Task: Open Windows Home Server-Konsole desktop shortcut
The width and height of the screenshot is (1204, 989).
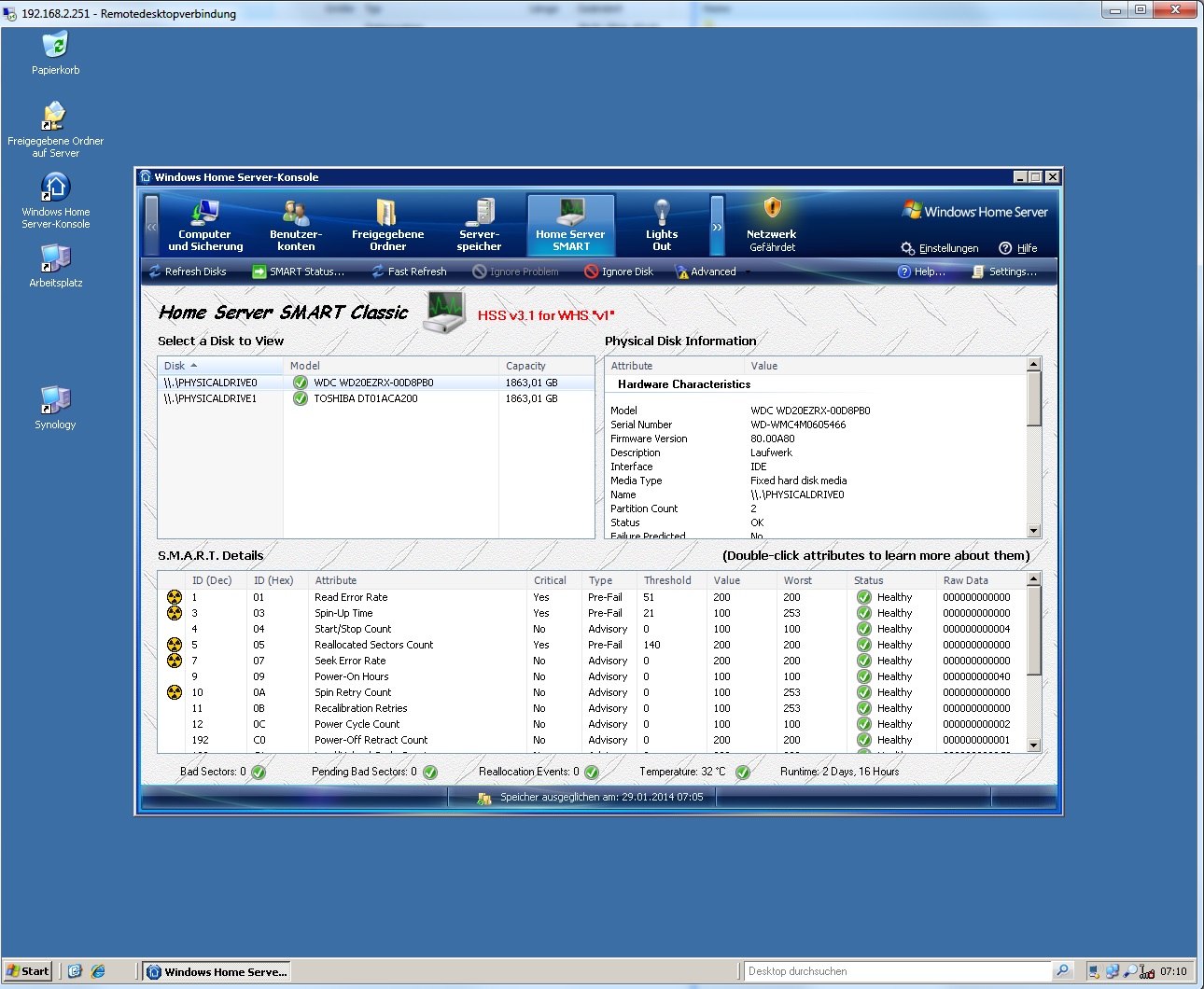Action: coord(55,201)
